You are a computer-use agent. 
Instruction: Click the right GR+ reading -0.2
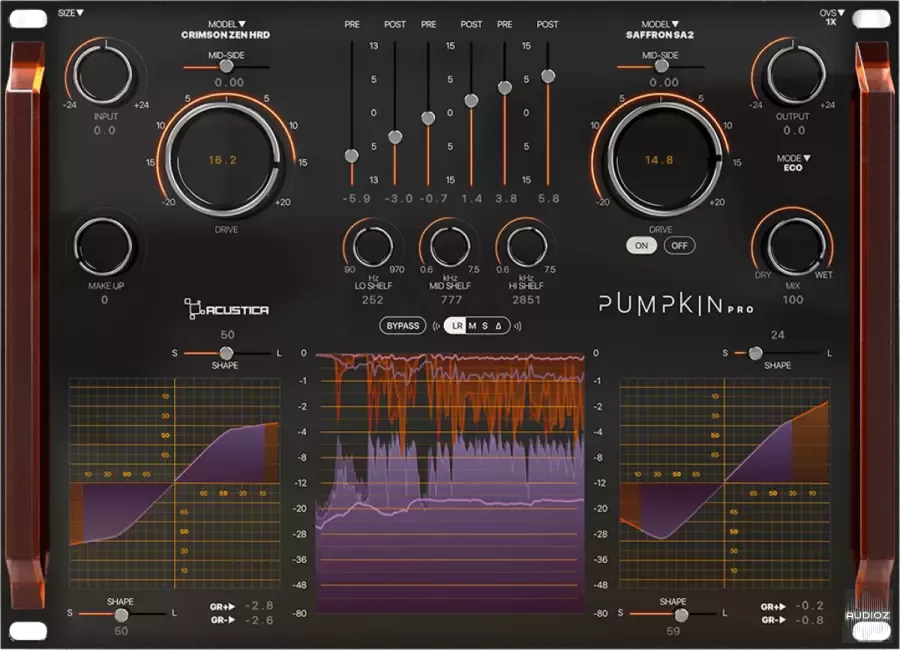[809, 606]
